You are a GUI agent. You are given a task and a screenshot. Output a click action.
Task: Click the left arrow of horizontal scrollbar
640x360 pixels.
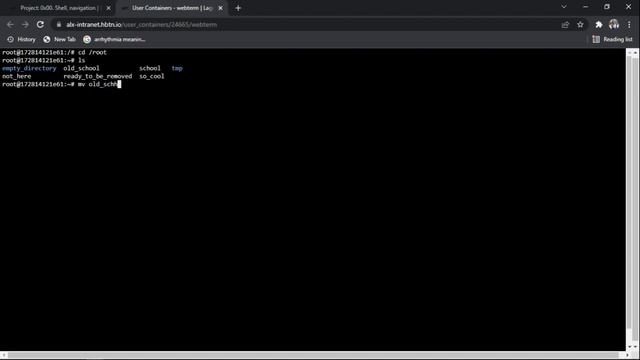tap(4, 355)
